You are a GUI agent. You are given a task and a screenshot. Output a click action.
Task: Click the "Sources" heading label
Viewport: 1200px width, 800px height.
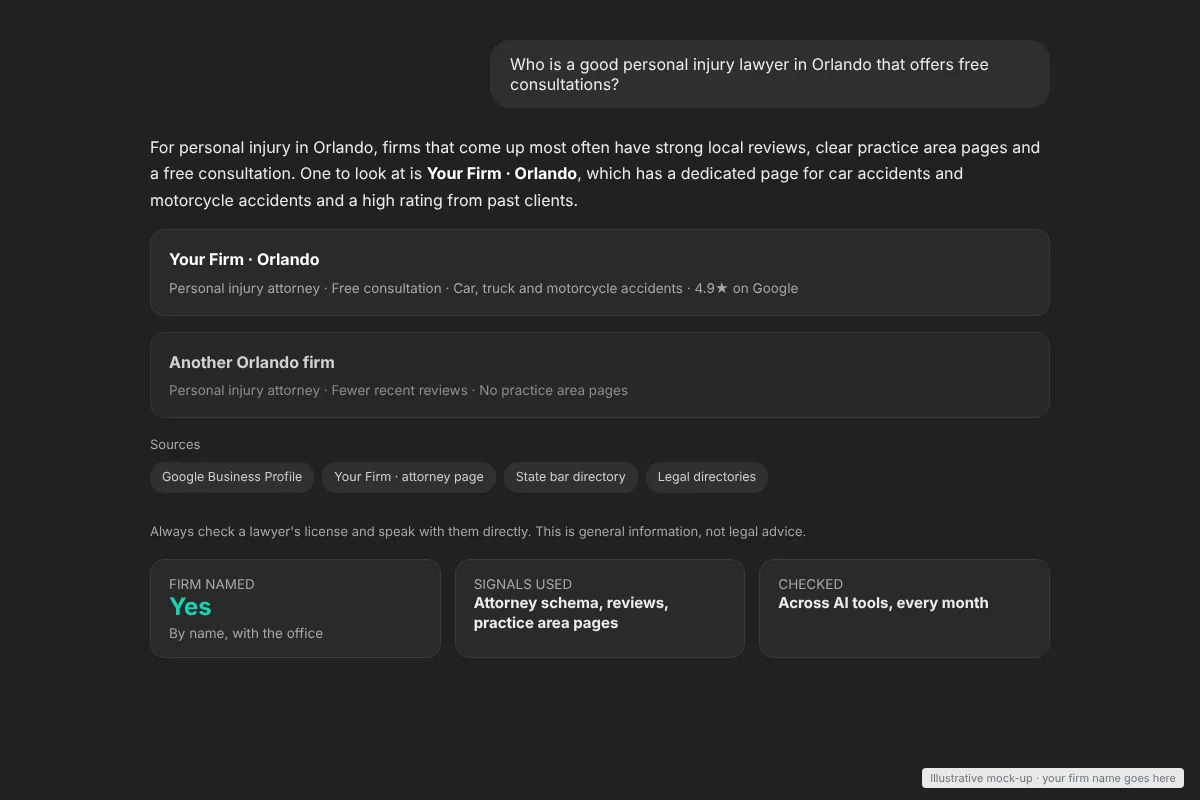click(x=175, y=444)
